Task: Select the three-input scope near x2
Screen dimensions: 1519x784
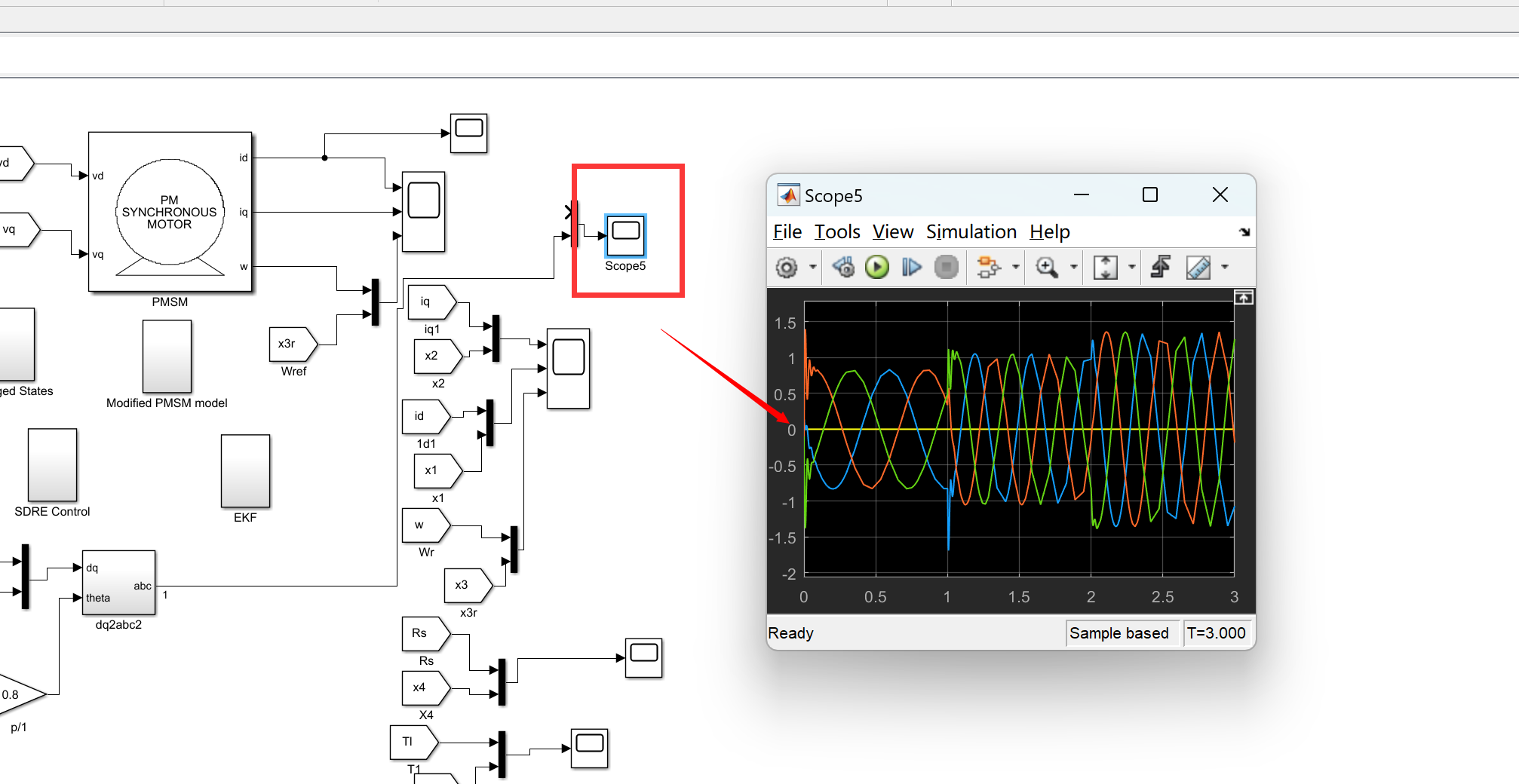Action: pyautogui.click(x=568, y=369)
